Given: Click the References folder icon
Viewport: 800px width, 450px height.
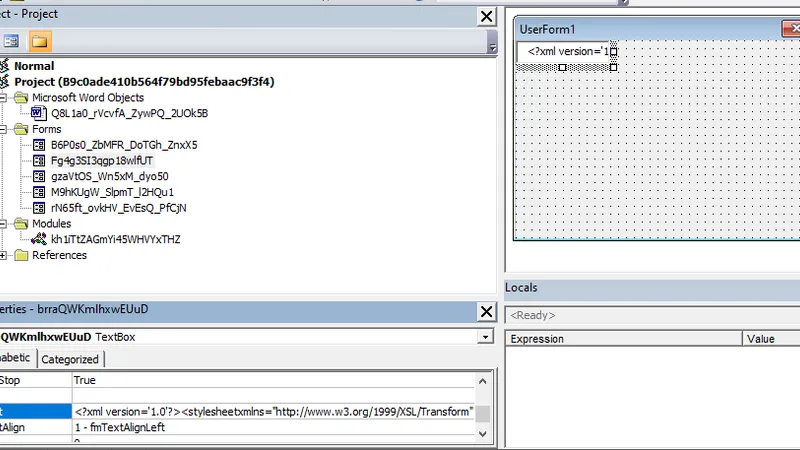Looking at the screenshot, I should click(21, 255).
